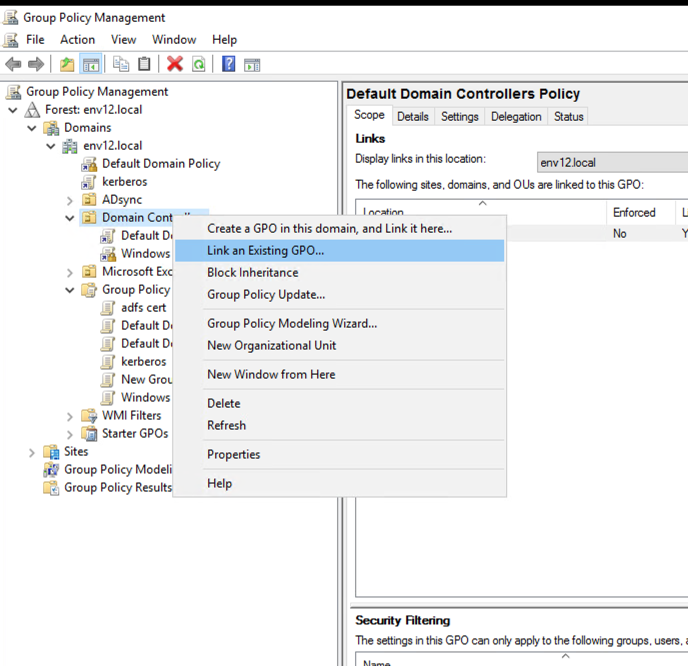Expand the Sites tree node
Viewport: 688px width, 666px height.
tap(31, 452)
